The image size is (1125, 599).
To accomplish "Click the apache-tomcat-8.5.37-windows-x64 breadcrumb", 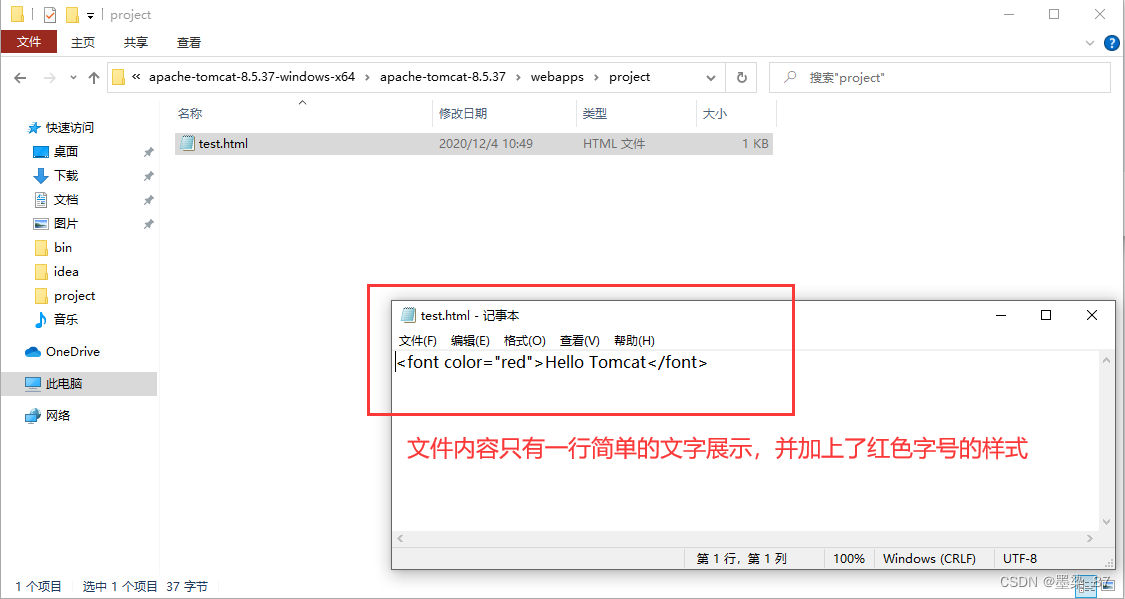I will (x=252, y=77).
